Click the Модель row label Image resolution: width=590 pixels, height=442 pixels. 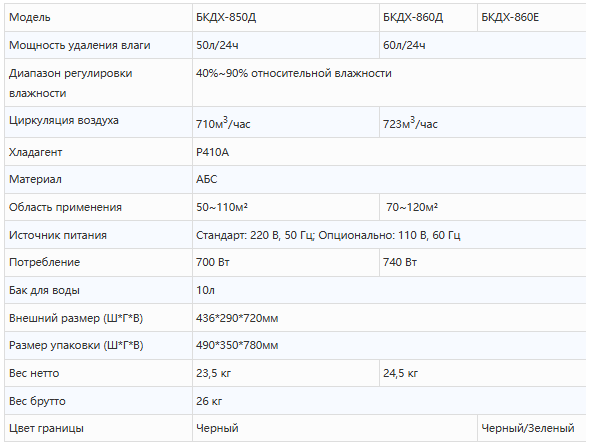click(29, 17)
